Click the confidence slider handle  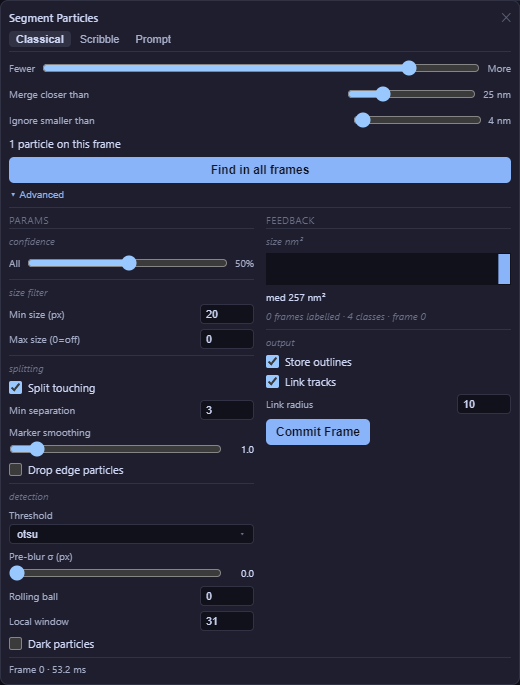(129, 263)
